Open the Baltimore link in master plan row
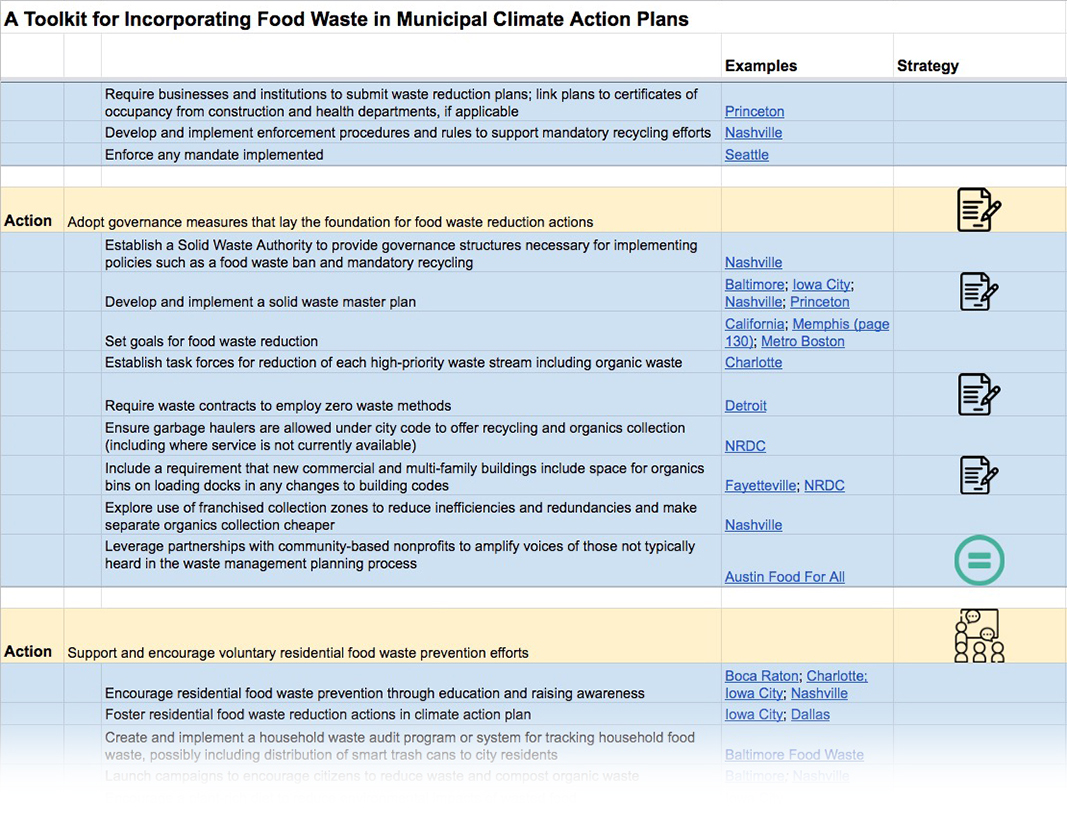This screenshot has height=827, width=1067. pyautogui.click(x=754, y=285)
